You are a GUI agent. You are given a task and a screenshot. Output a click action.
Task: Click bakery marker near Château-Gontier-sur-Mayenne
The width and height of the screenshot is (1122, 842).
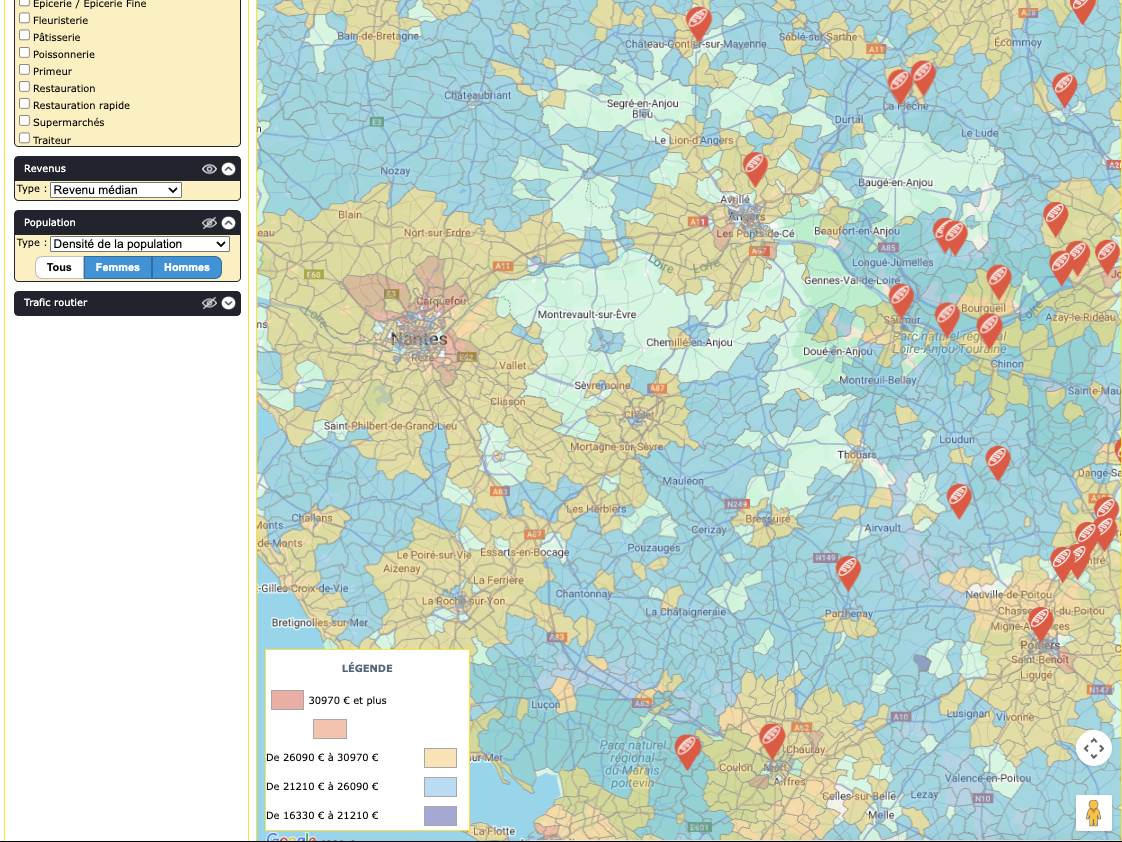698,22
